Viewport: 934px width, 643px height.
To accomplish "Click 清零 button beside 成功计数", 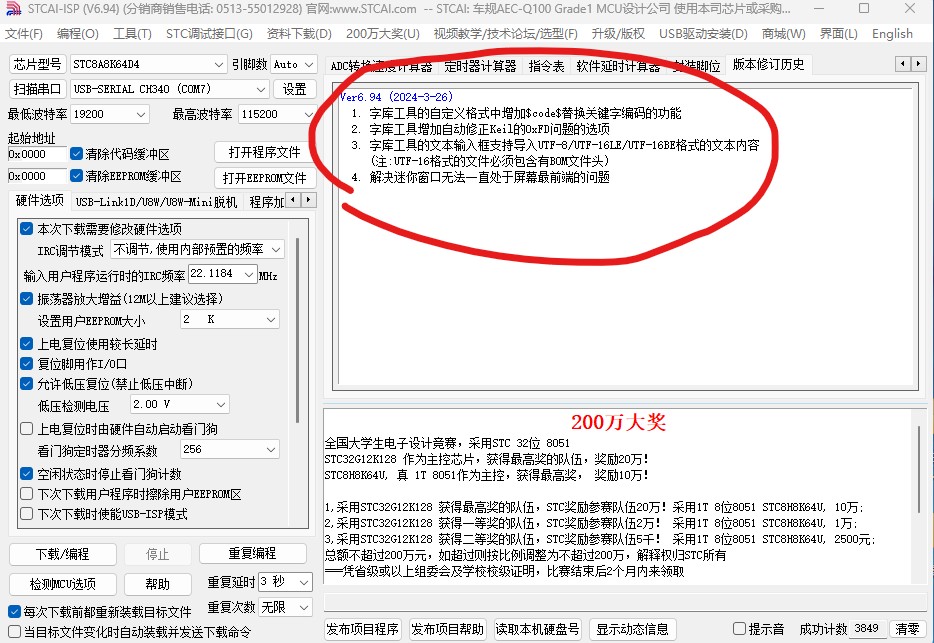I will click(907, 629).
